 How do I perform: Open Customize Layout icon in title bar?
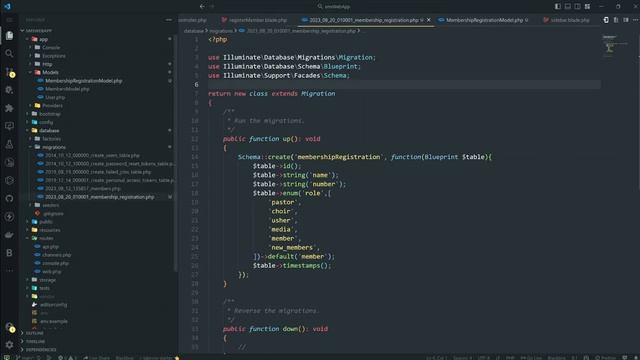coord(587,6)
